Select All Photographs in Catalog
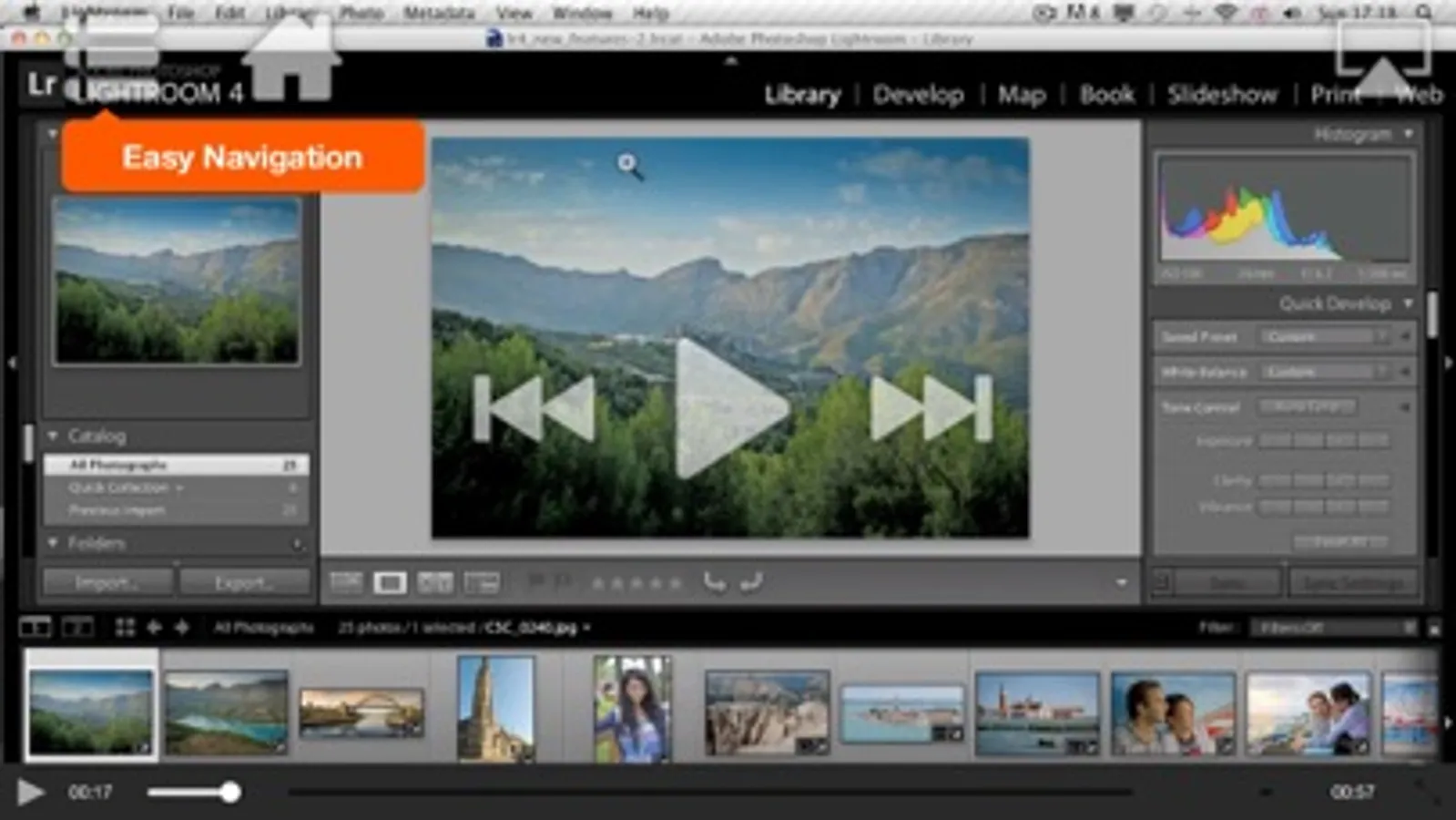 177,466
